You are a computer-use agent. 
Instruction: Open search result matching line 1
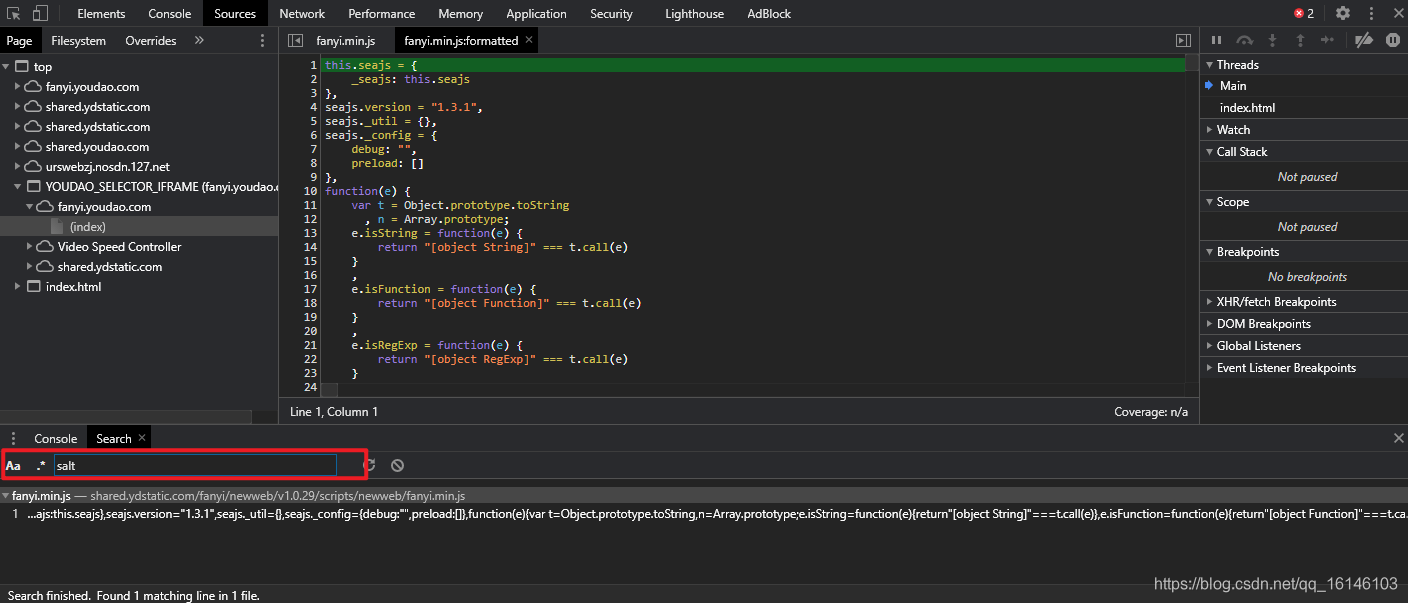click(x=704, y=513)
